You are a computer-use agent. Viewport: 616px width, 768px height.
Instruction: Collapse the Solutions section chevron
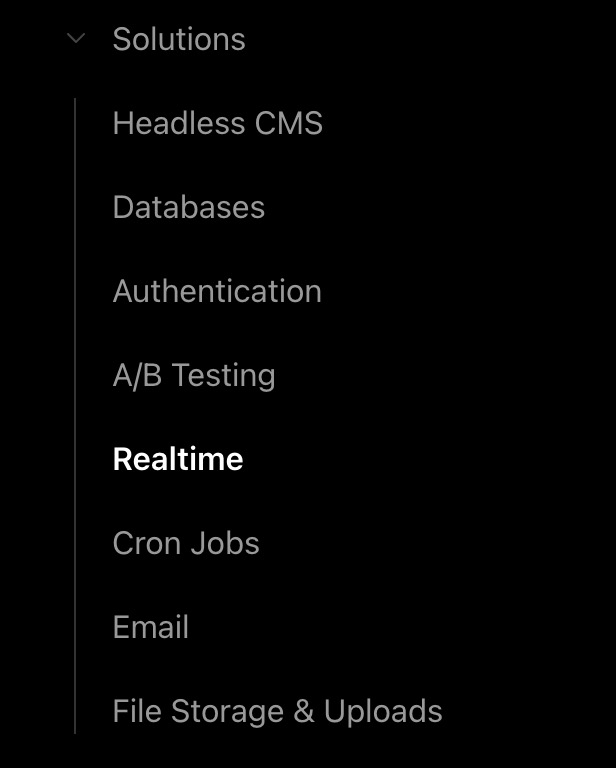tap(75, 39)
